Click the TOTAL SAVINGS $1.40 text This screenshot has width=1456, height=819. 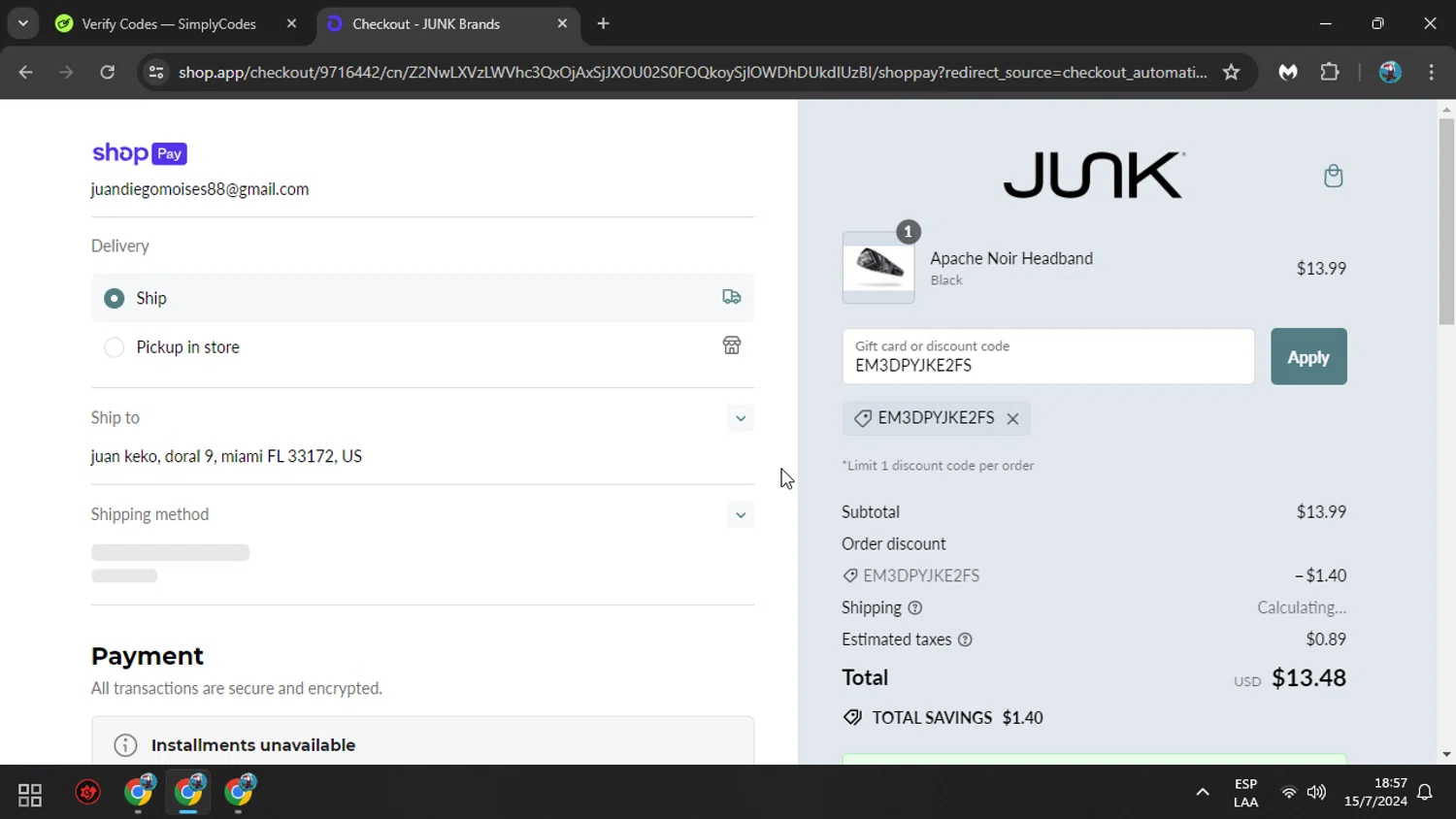coord(957,718)
